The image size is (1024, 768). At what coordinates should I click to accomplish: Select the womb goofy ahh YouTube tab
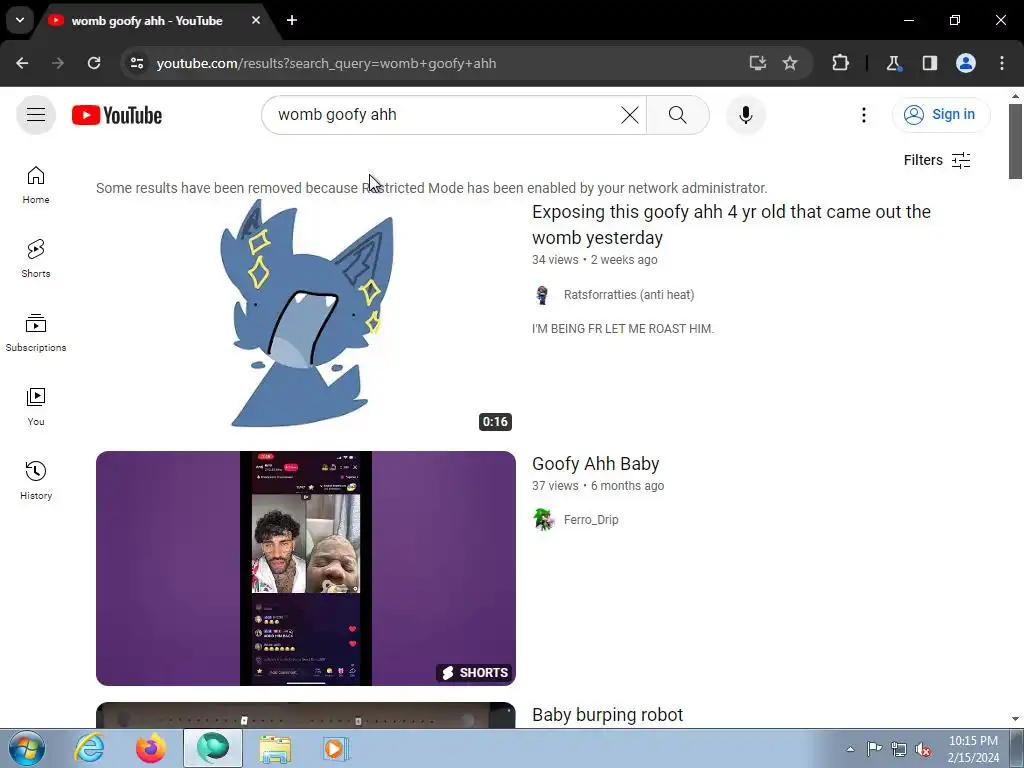click(147, 21)
